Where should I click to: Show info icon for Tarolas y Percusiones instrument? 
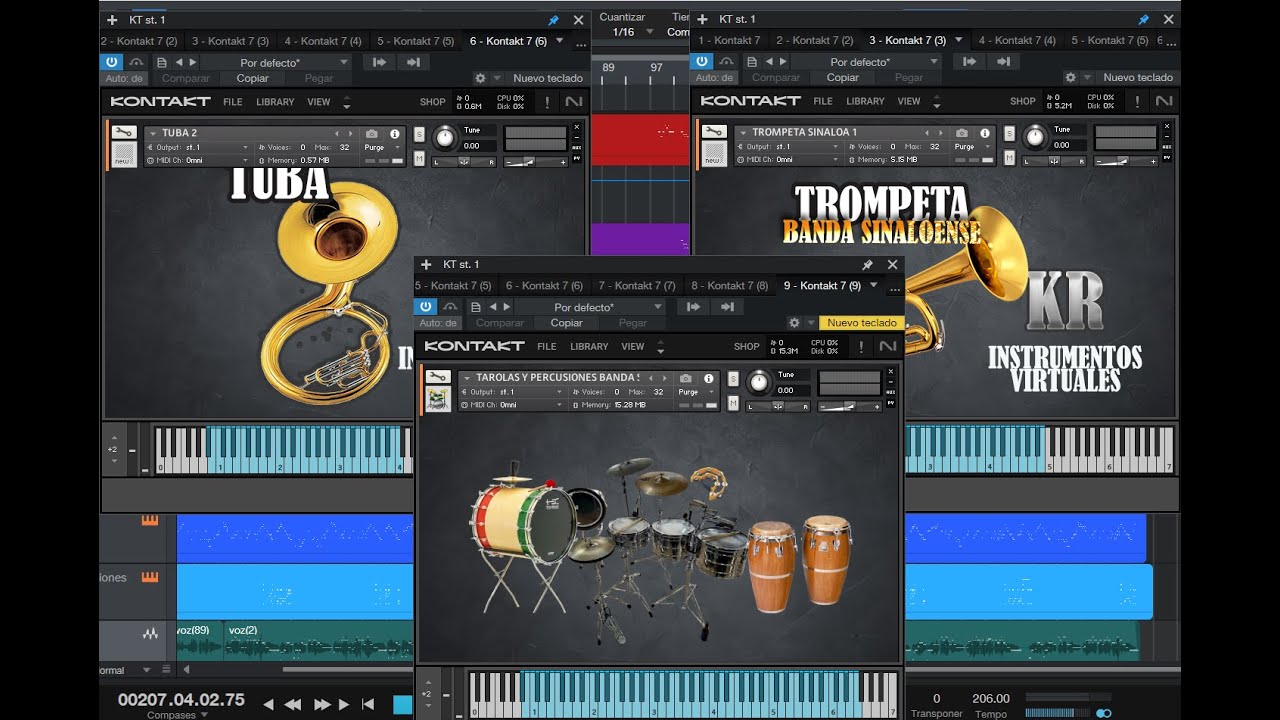[x=708, y=379]
